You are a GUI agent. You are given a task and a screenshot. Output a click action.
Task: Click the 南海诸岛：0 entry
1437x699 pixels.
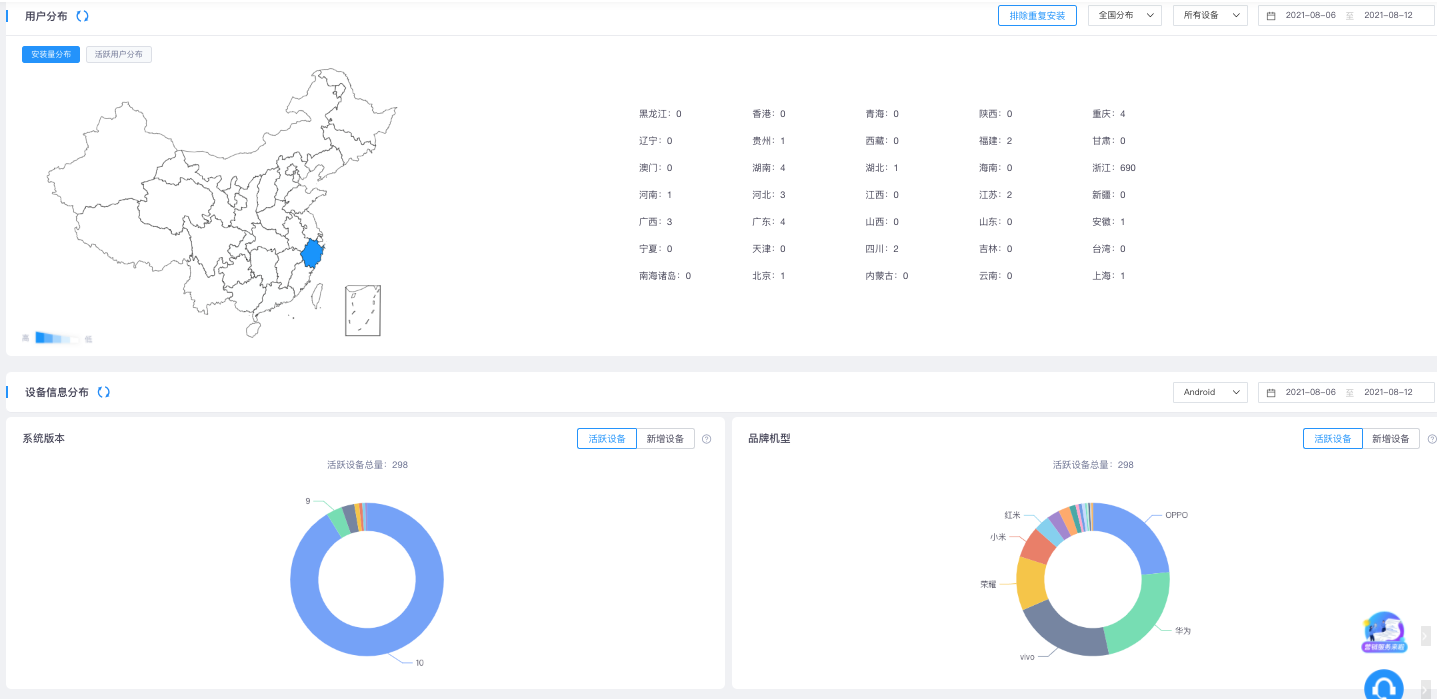pos(665,276)
